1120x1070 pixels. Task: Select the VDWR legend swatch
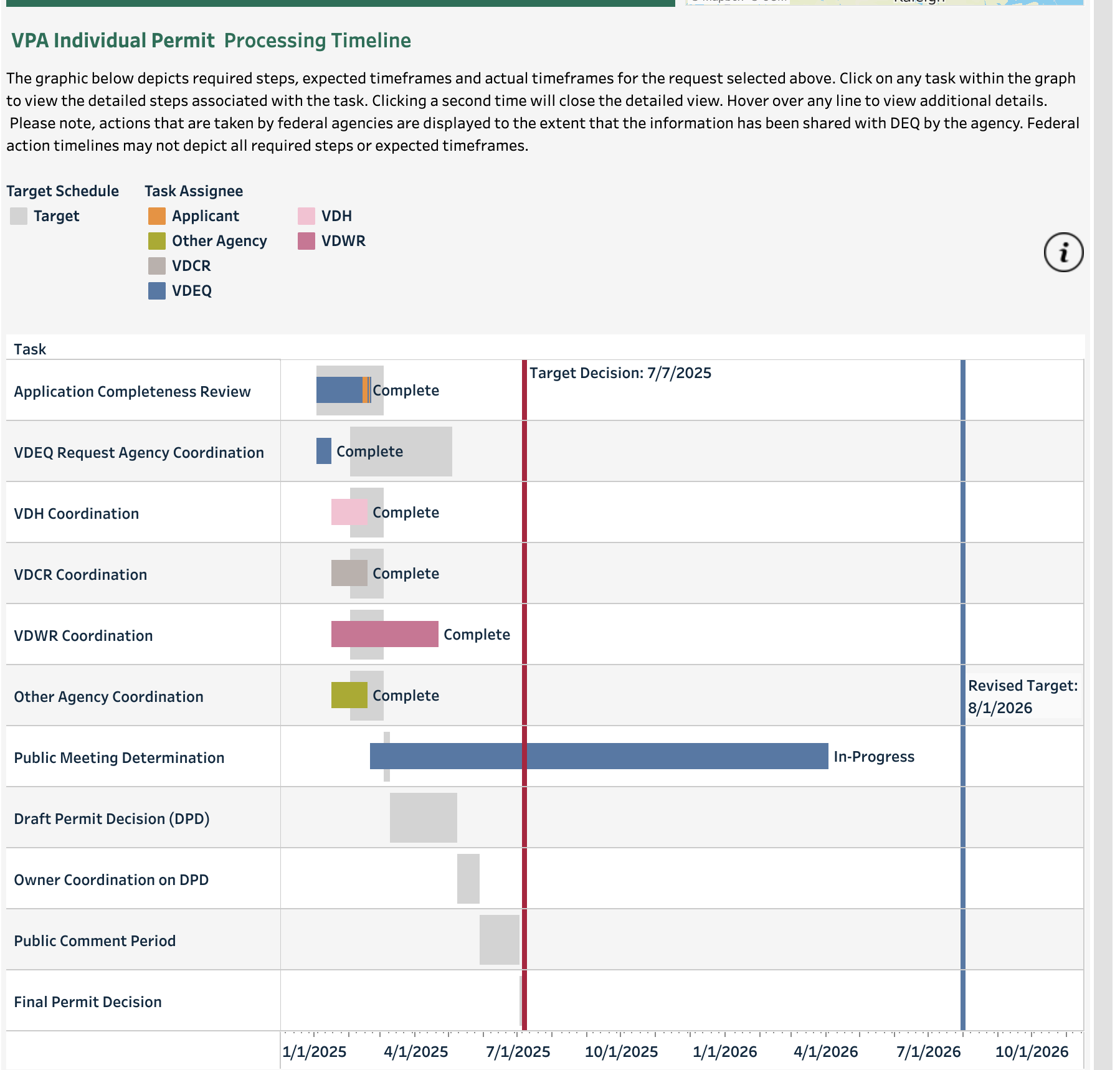coord(307,240)
